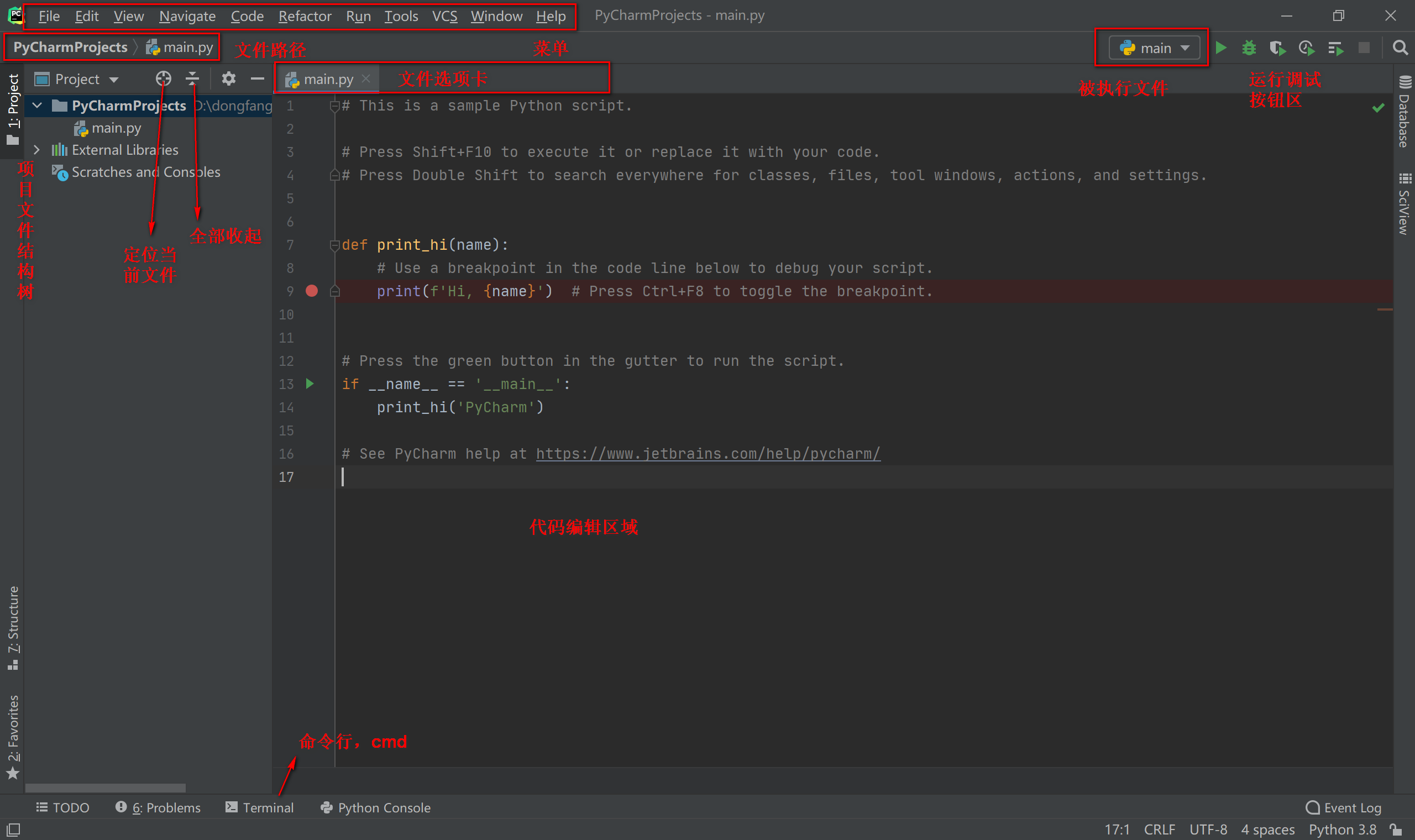Open the CRLF line separator selector
Screen dimensions: 1415x840
point(1159,830)
